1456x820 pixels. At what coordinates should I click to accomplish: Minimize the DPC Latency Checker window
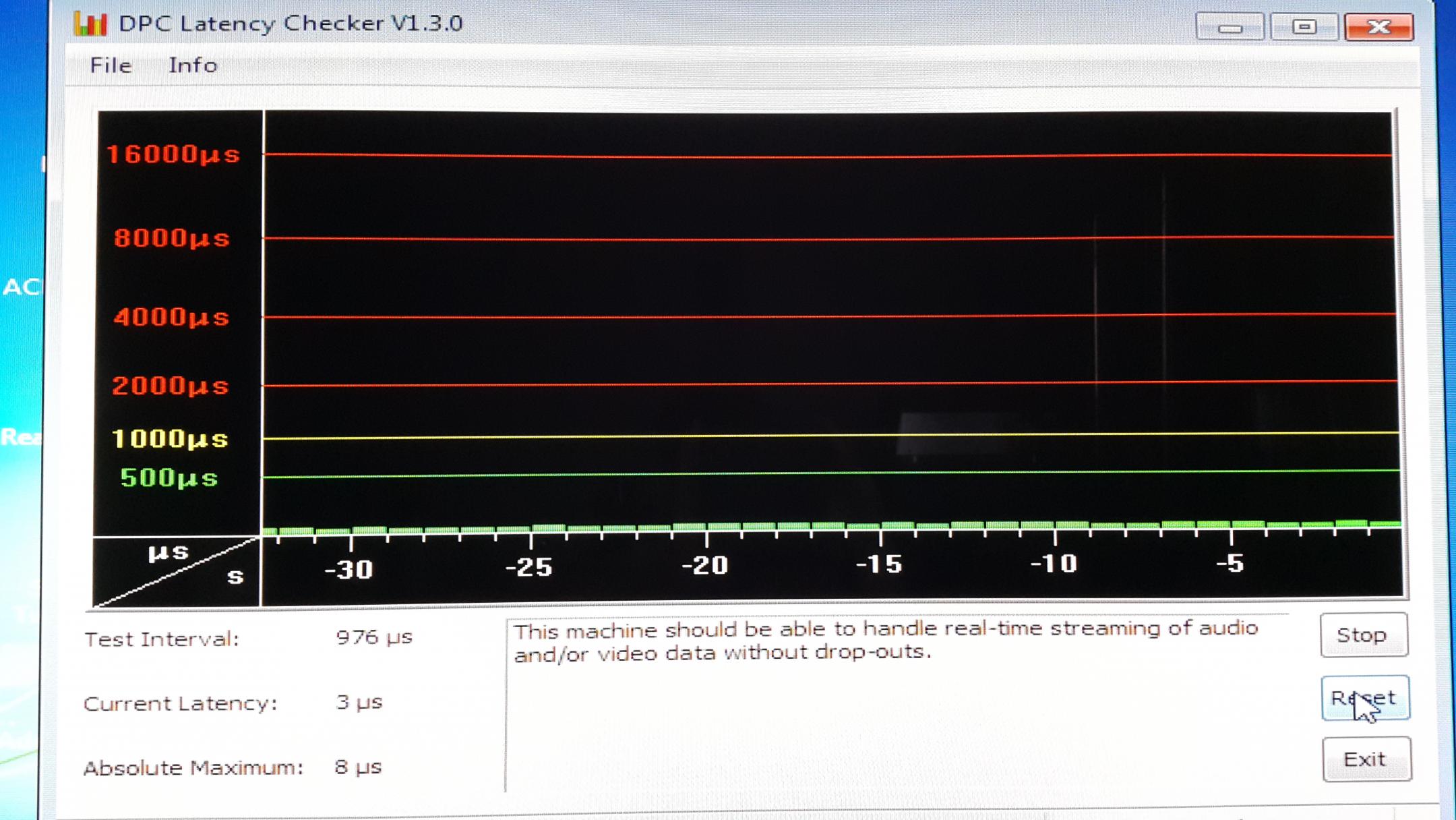[1230, 27]
